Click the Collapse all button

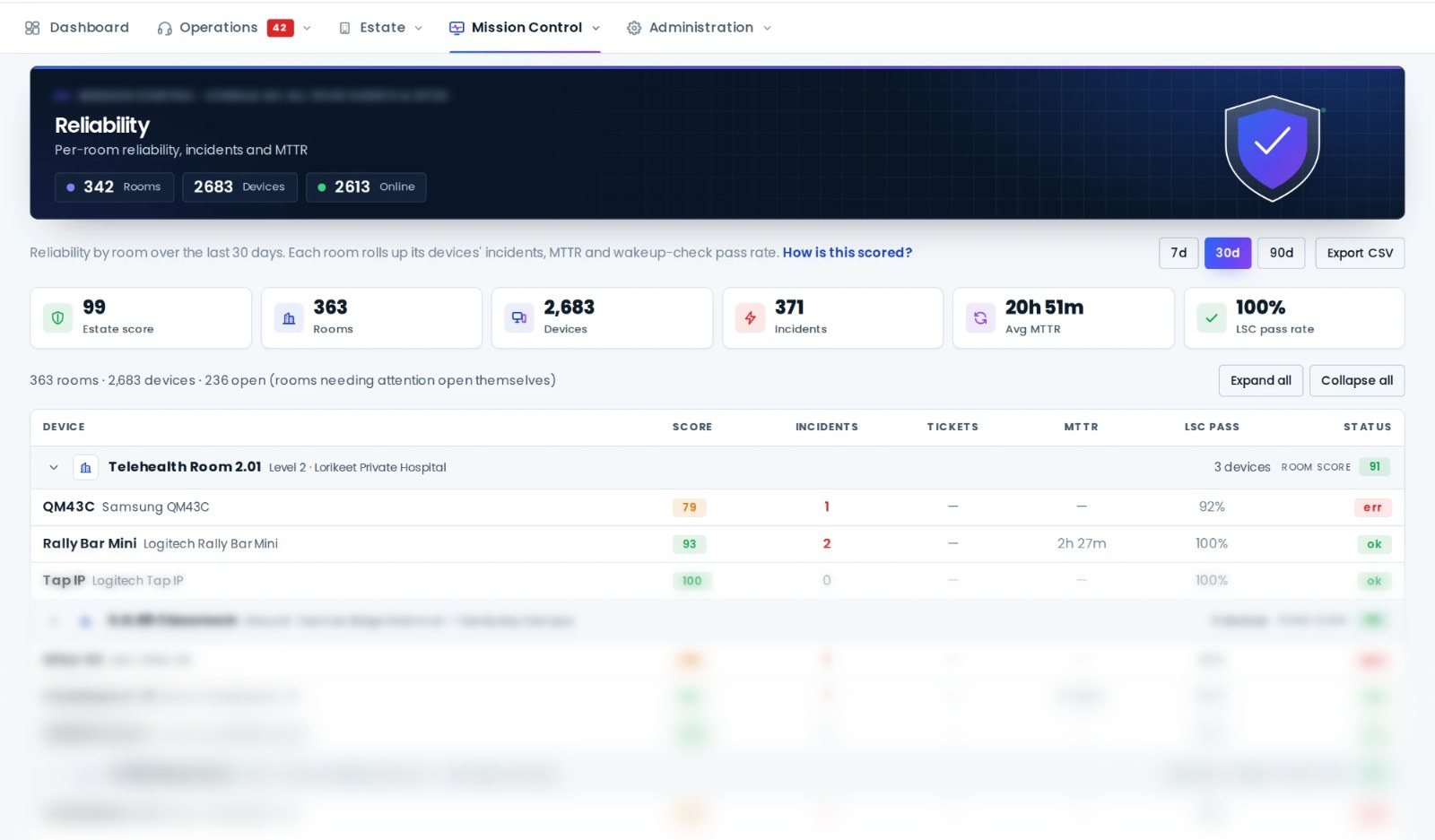(x=1356, y=380)
